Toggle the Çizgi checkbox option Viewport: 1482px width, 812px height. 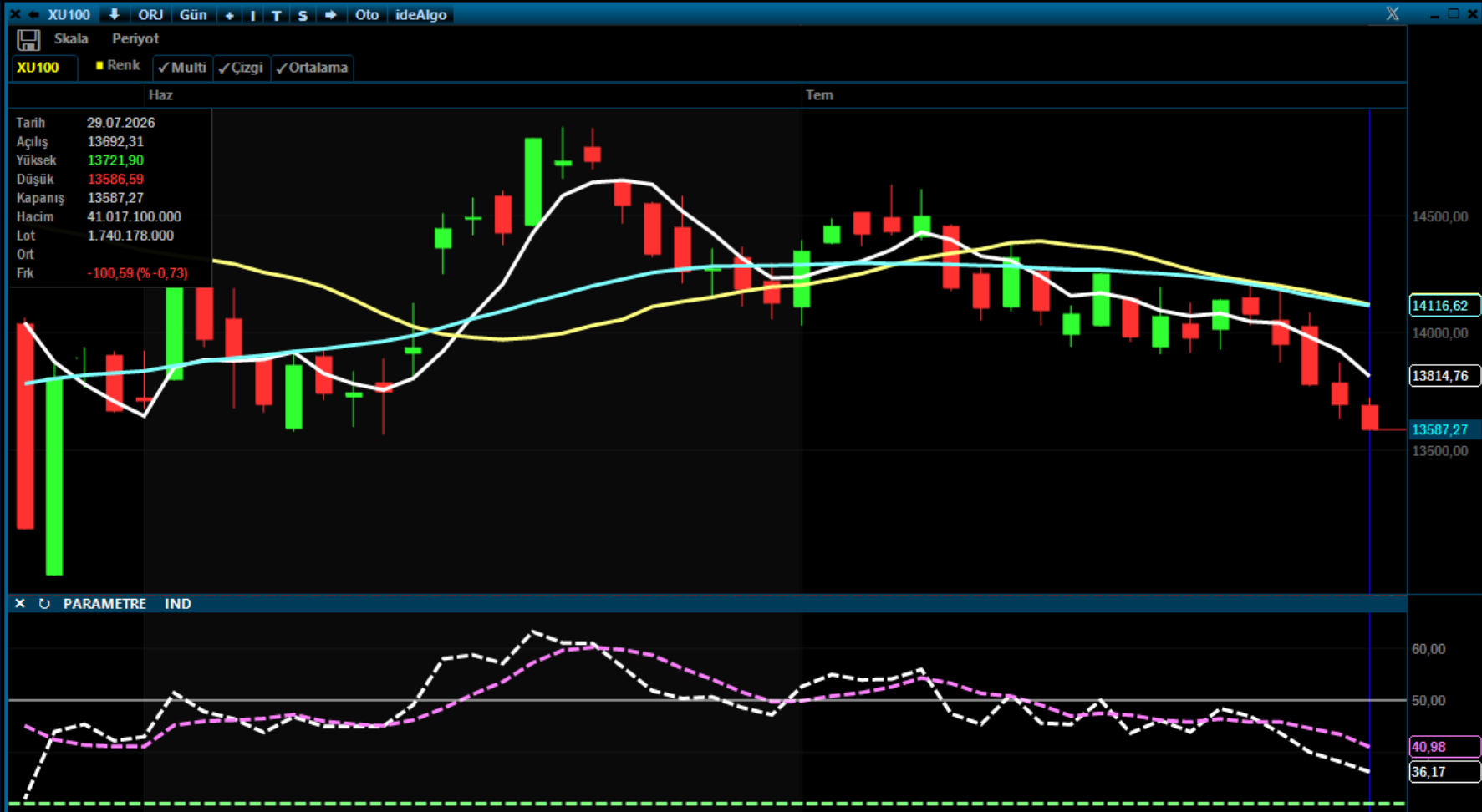pos(241,68)
